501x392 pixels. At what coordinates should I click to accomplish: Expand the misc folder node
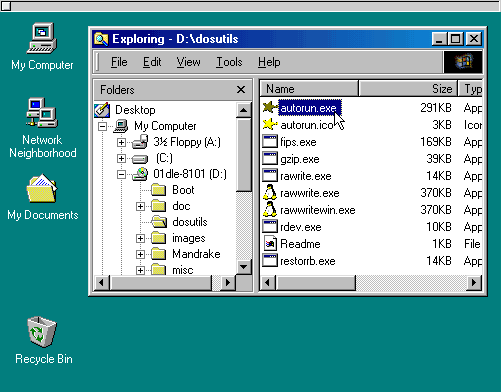click(140, 270)
